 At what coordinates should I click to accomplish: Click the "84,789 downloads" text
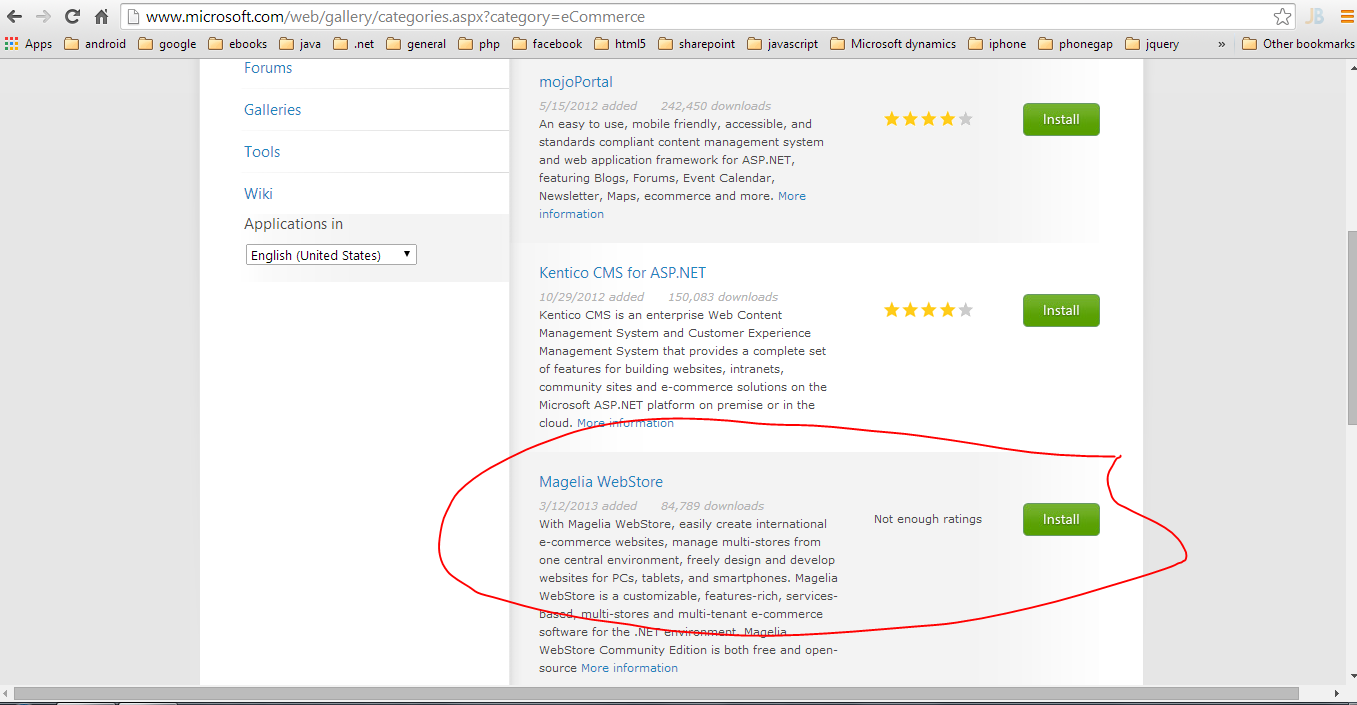point(712,506)
